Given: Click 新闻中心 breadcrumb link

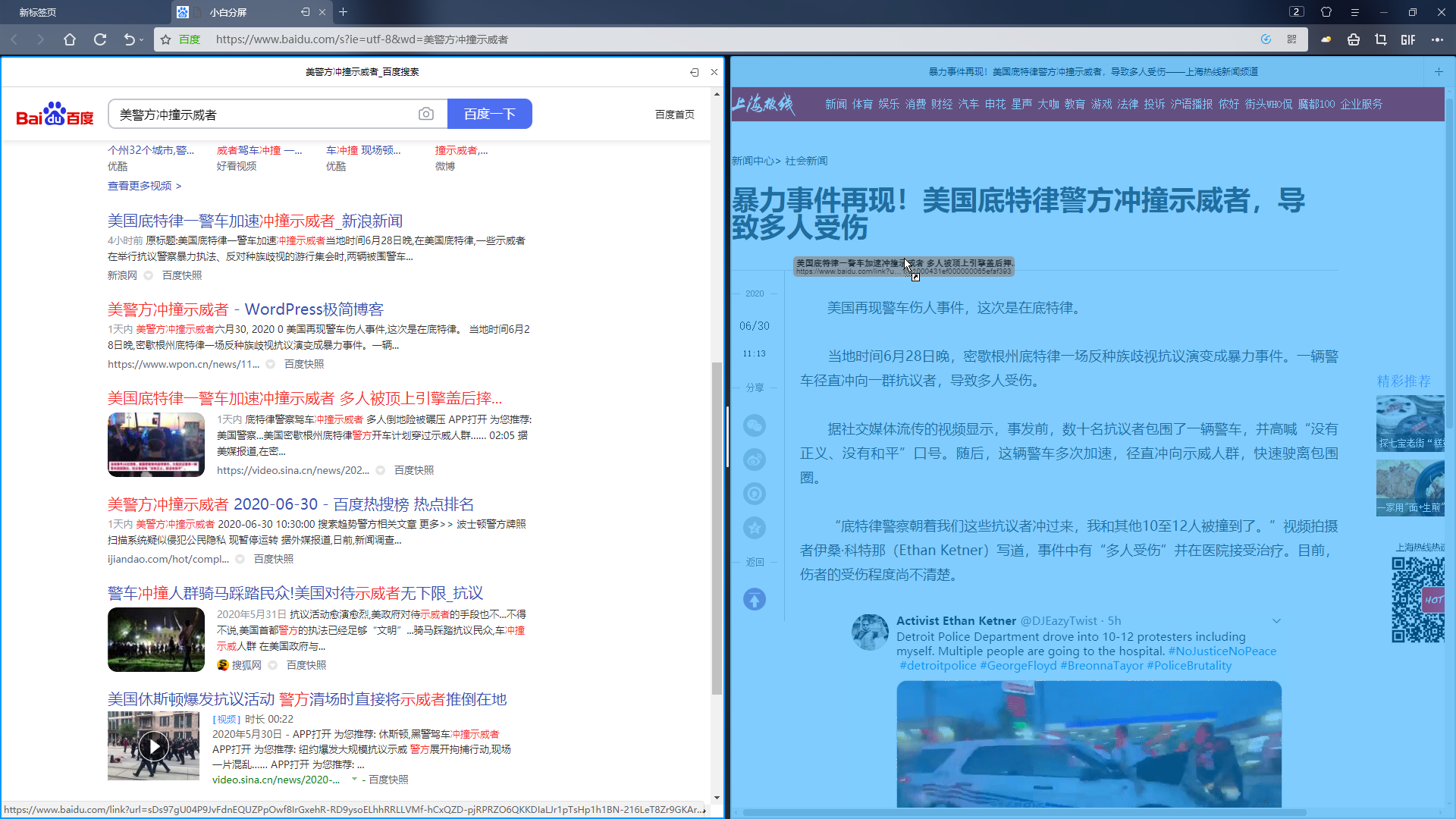Looking at the screenshot, I should click(x=753, y=161).
